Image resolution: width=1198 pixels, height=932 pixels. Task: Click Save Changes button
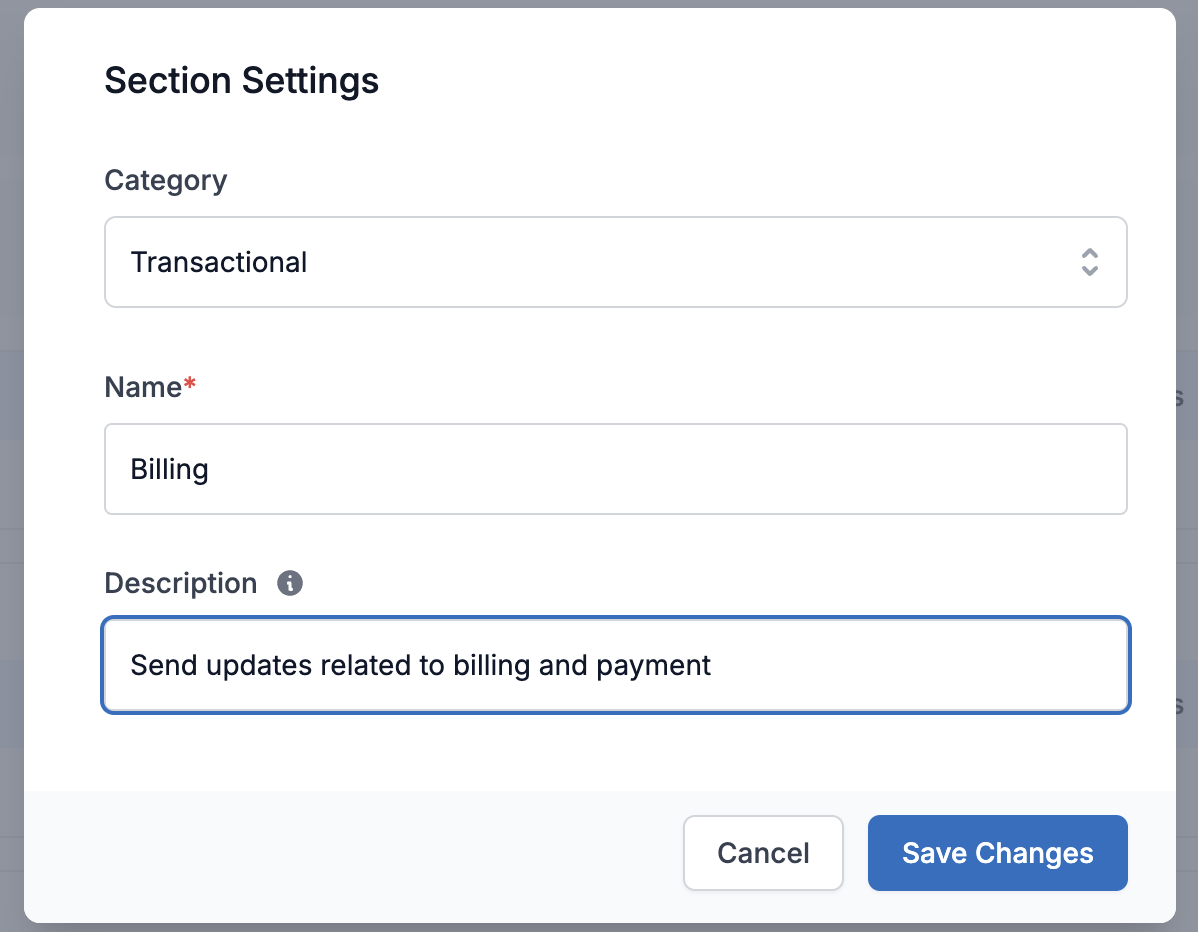(x=997, y=853)
